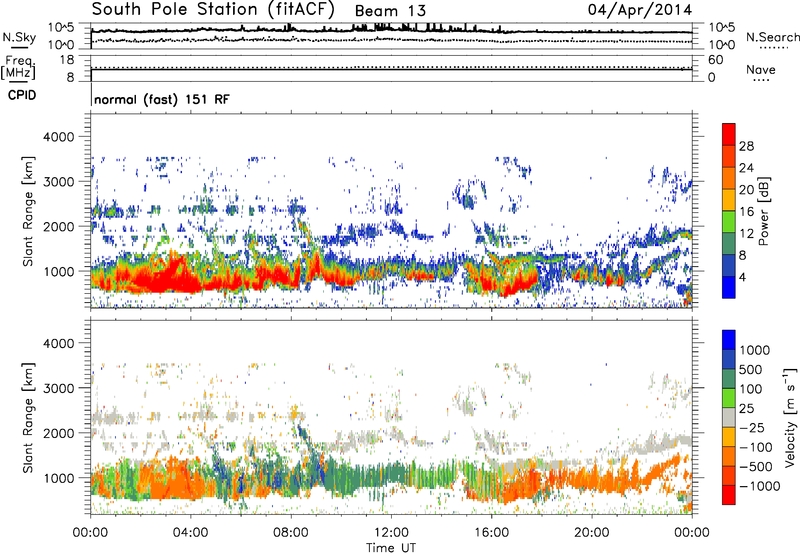Viewport: 800px width, 554px height.
Task: Click the "3000" tick of the power panel
Action: [58, 182]
